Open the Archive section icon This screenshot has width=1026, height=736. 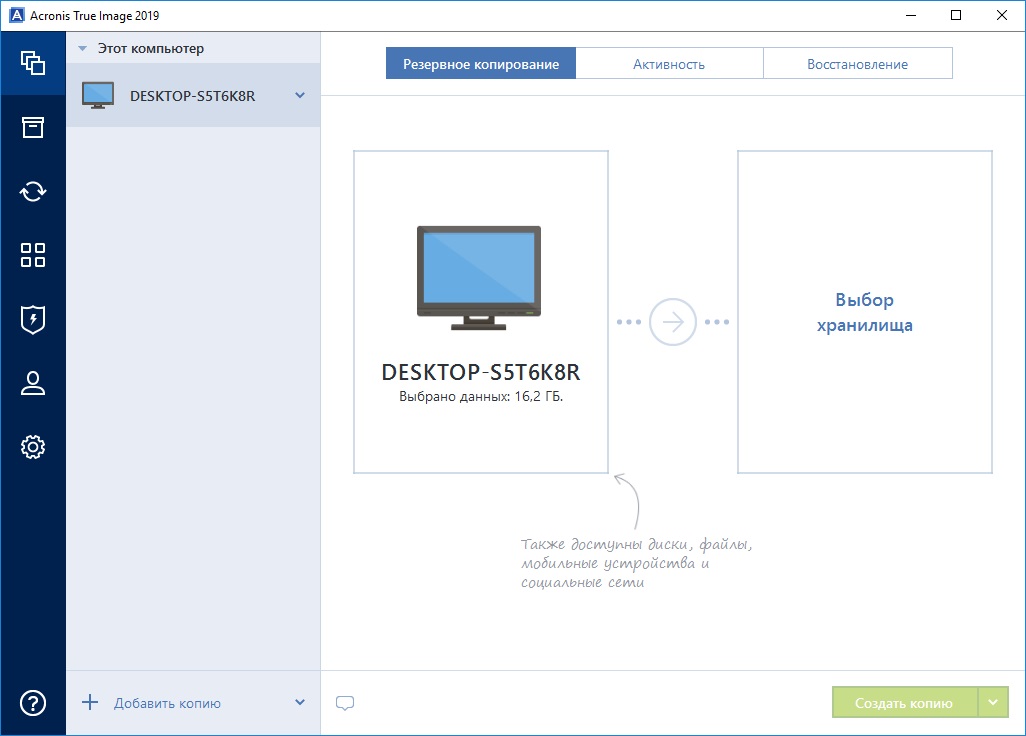(x=33, y=127)
